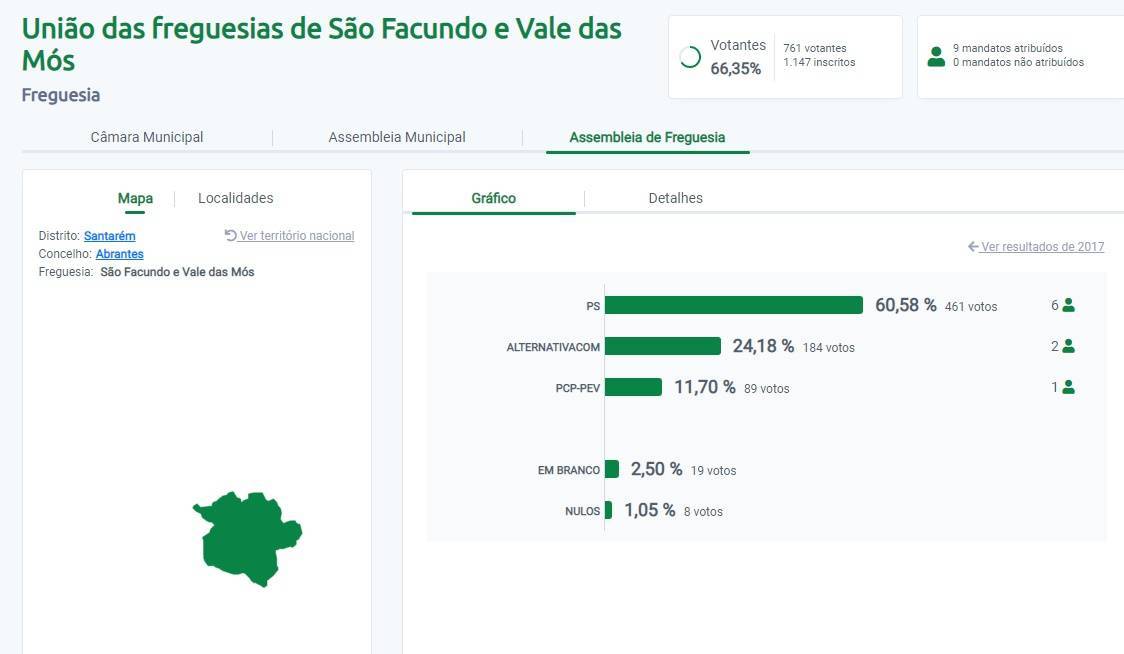Click the green freguesia map shape
The image size is (1124, 654).
tap(247, 537)
